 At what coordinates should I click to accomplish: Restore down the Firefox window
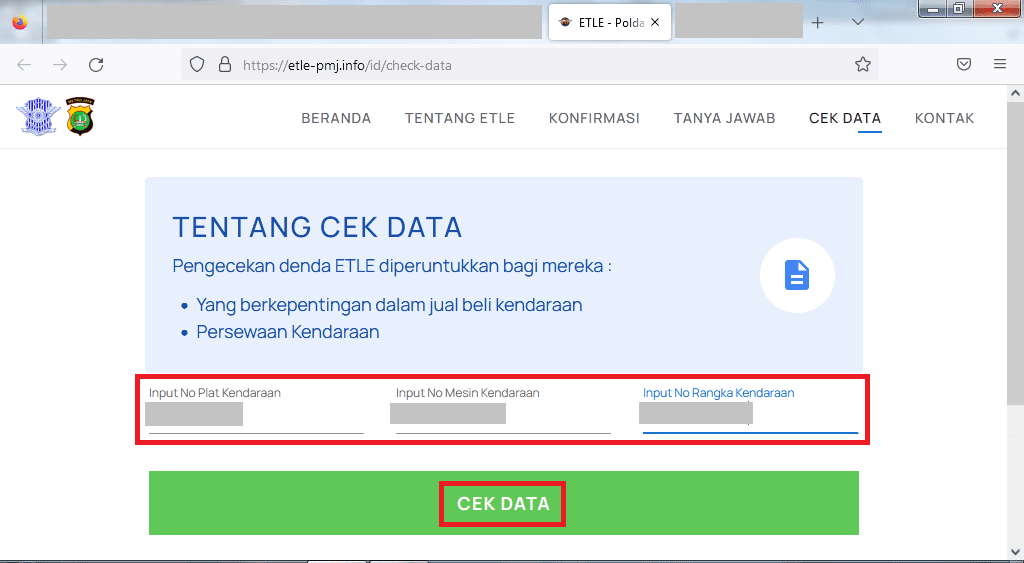(959, 8)
